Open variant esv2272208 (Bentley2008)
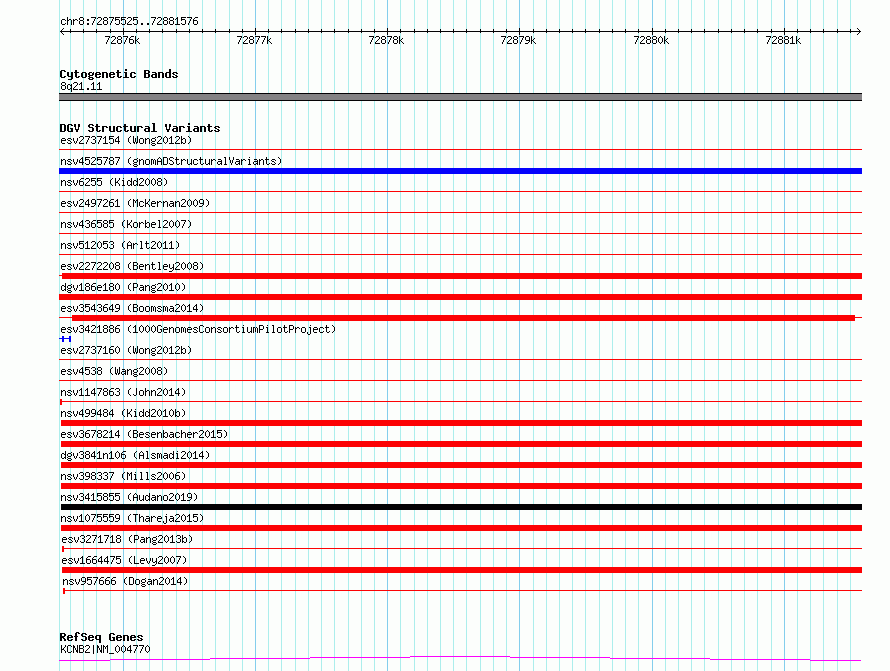 click(x=132, y=266)
